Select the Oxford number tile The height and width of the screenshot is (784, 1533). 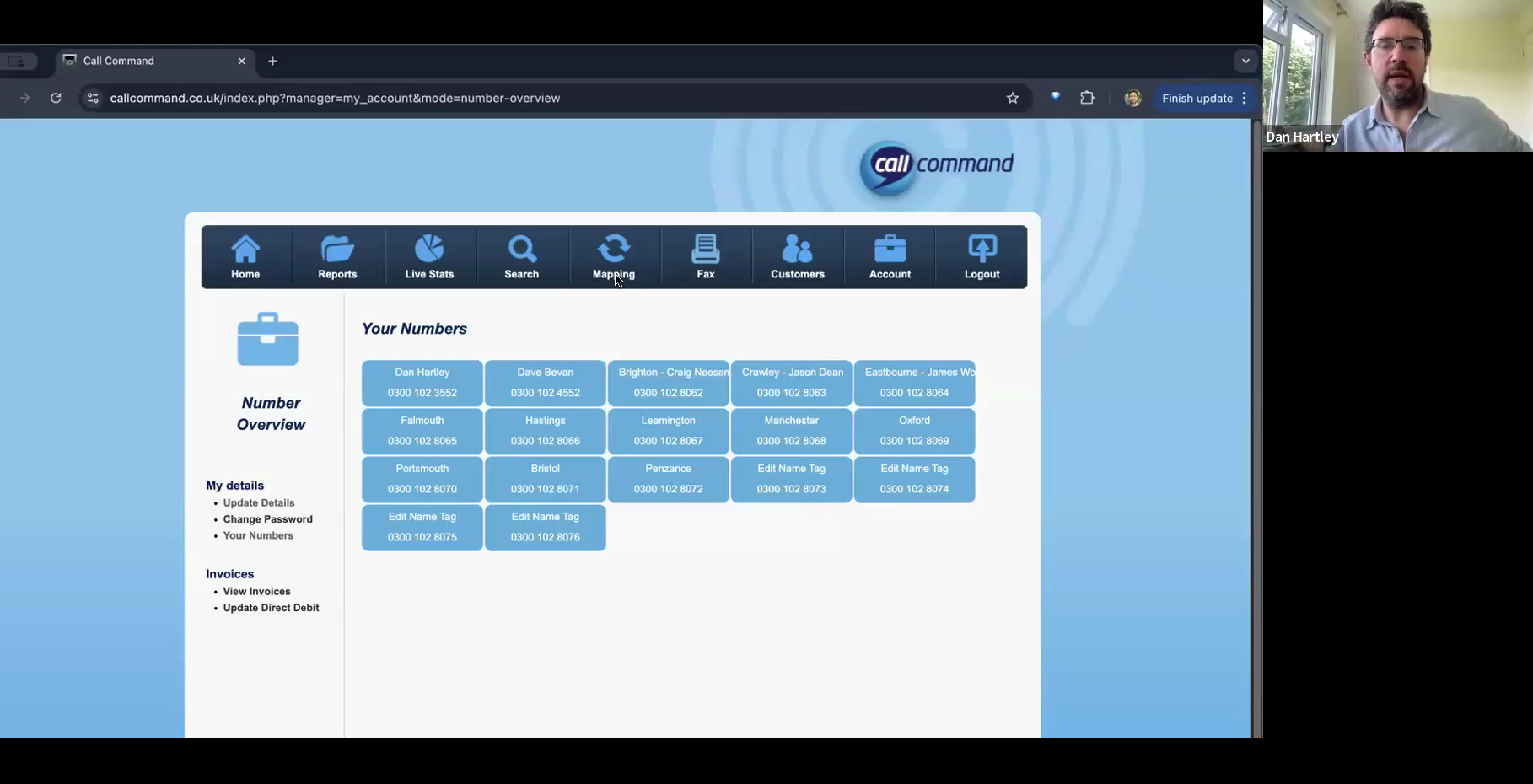pyautogui.click(x=915, y=431)
